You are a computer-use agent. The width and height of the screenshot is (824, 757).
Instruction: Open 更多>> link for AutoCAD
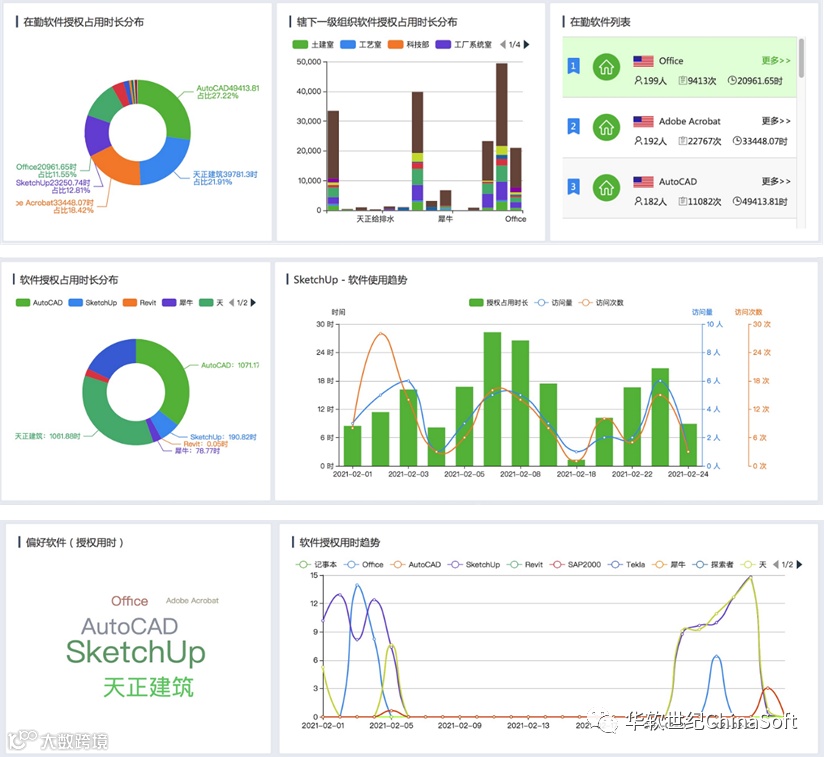[x=776, y=182]
